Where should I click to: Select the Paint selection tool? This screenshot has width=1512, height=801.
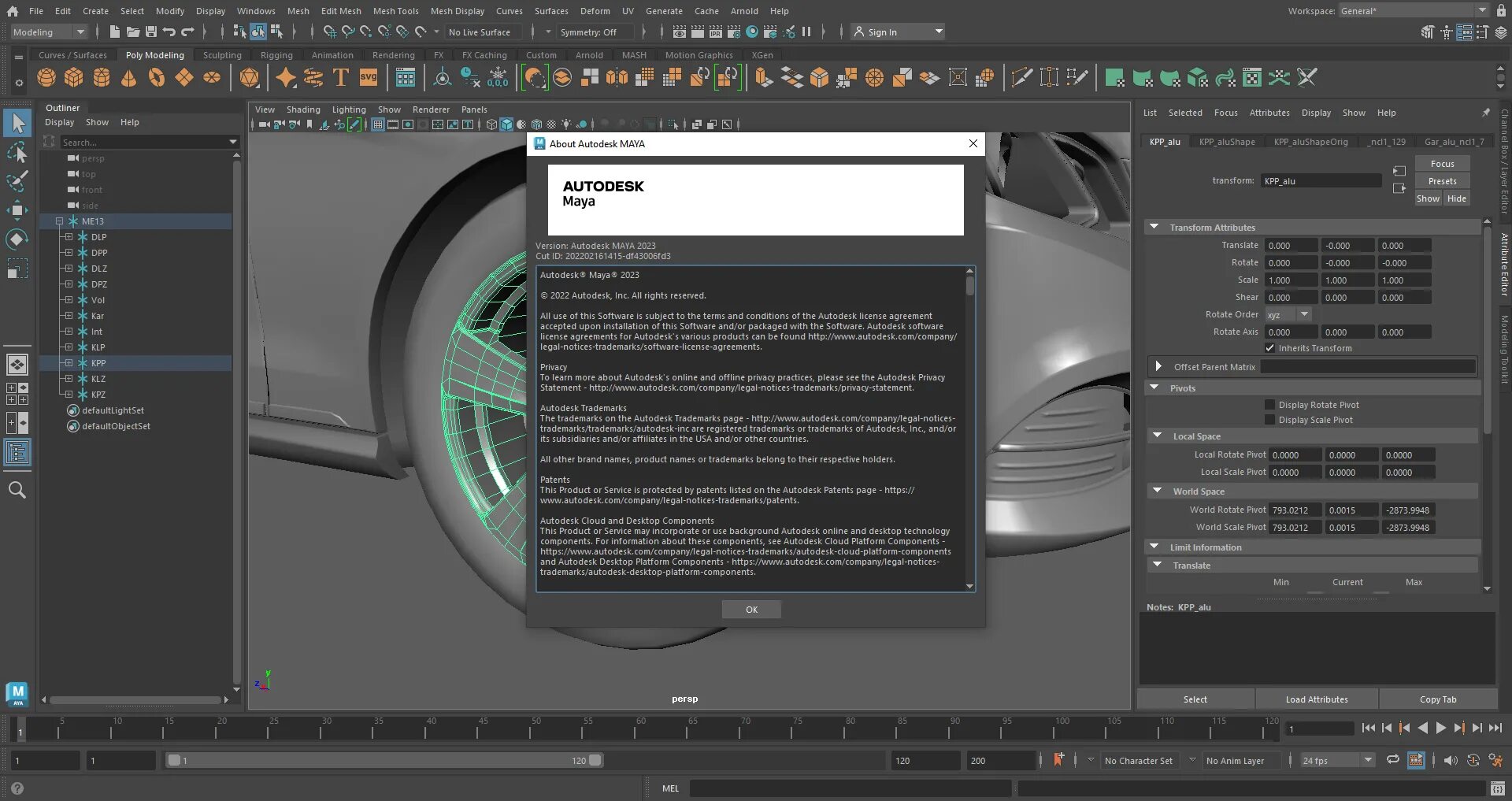[x=17, y=181]
